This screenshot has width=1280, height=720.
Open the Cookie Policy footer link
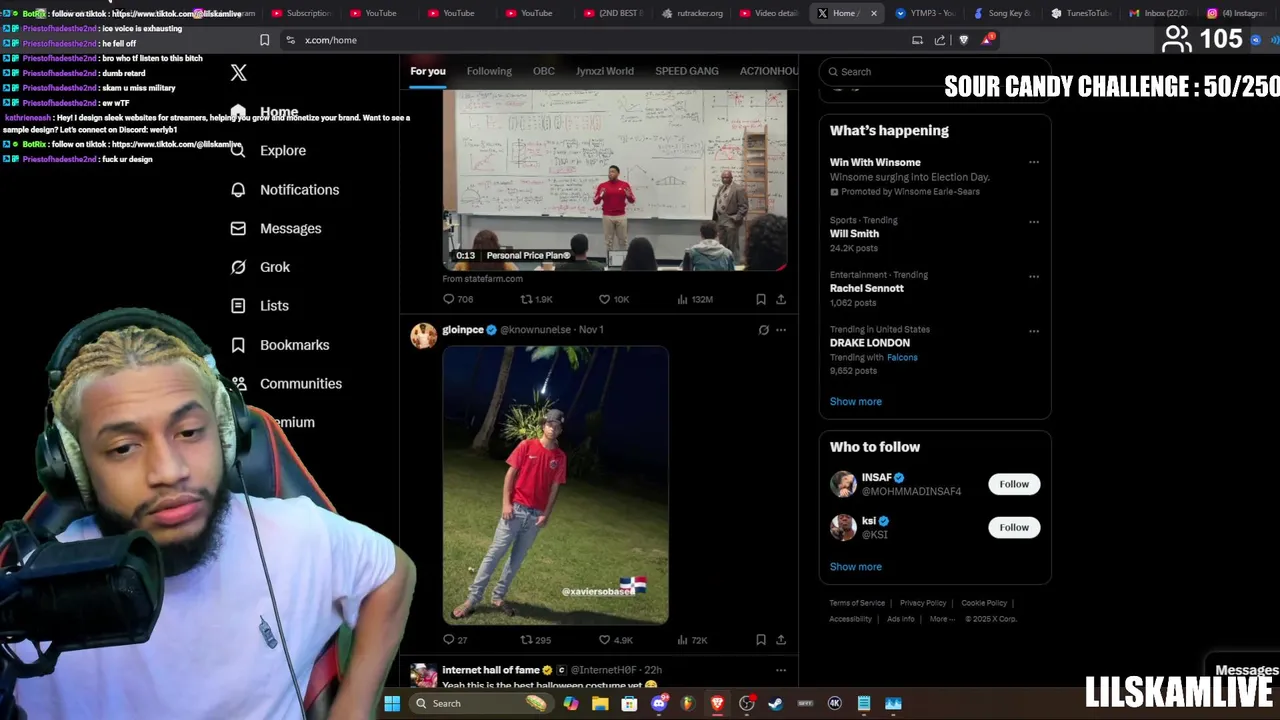(984, 603)
